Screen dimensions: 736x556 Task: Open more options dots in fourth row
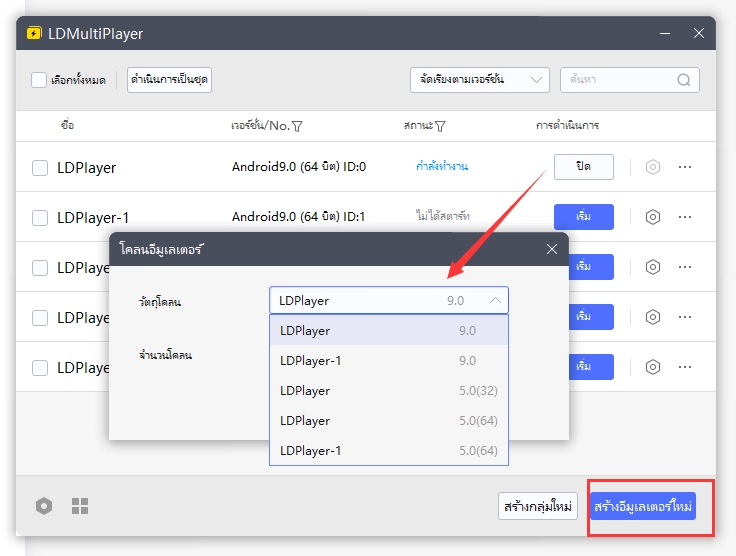(685, 317)
